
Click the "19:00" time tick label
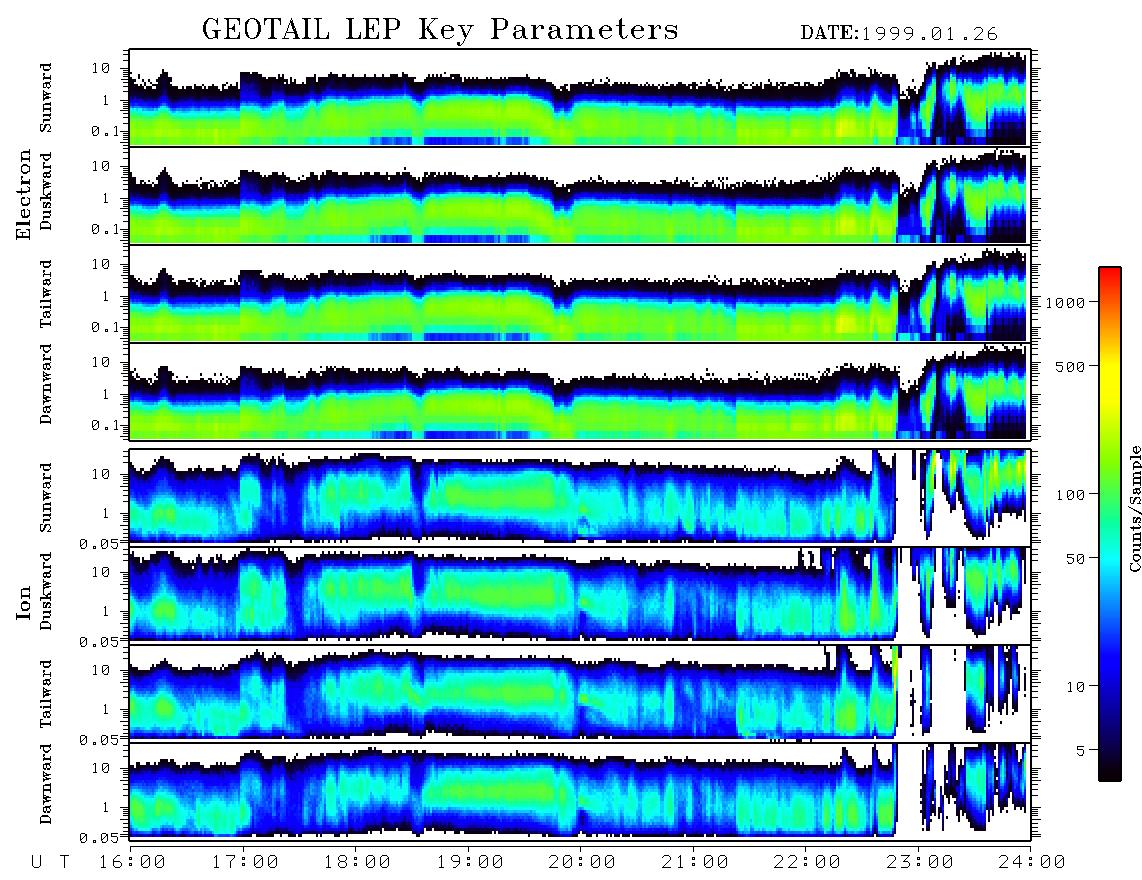coord(470,862)
